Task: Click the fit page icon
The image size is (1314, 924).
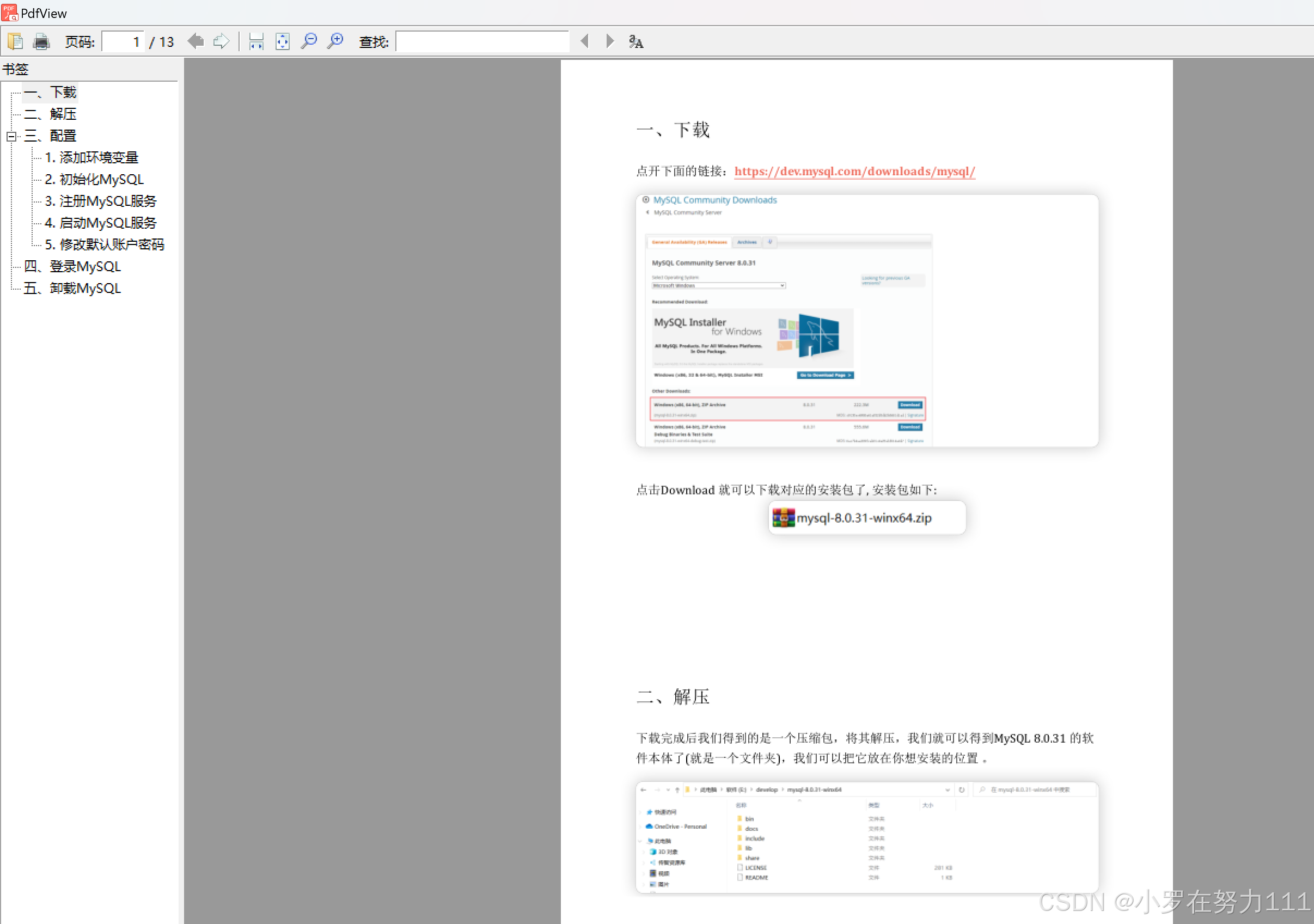Action: 282,41
